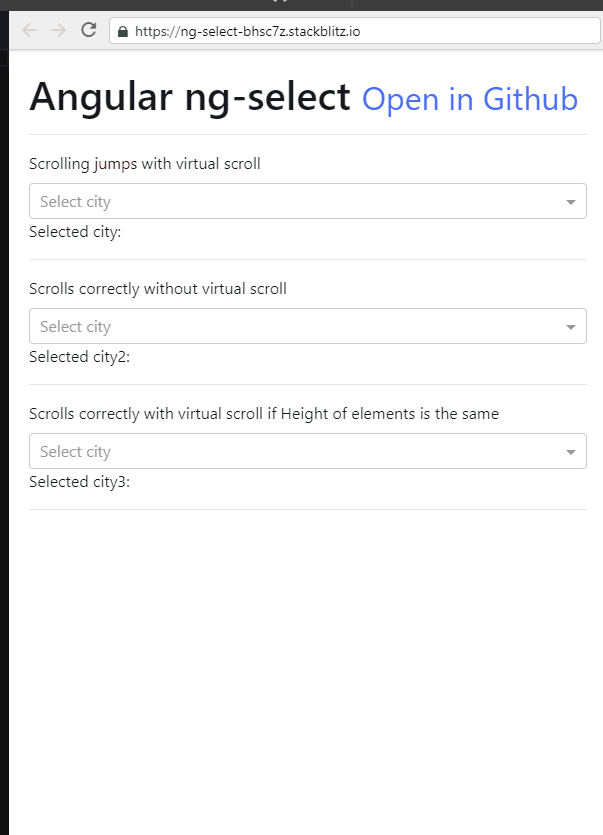The width and height of the screenshot is (603, 835).
Task: Click the 'Selected city3:' label
Action: tap(79, 481)
